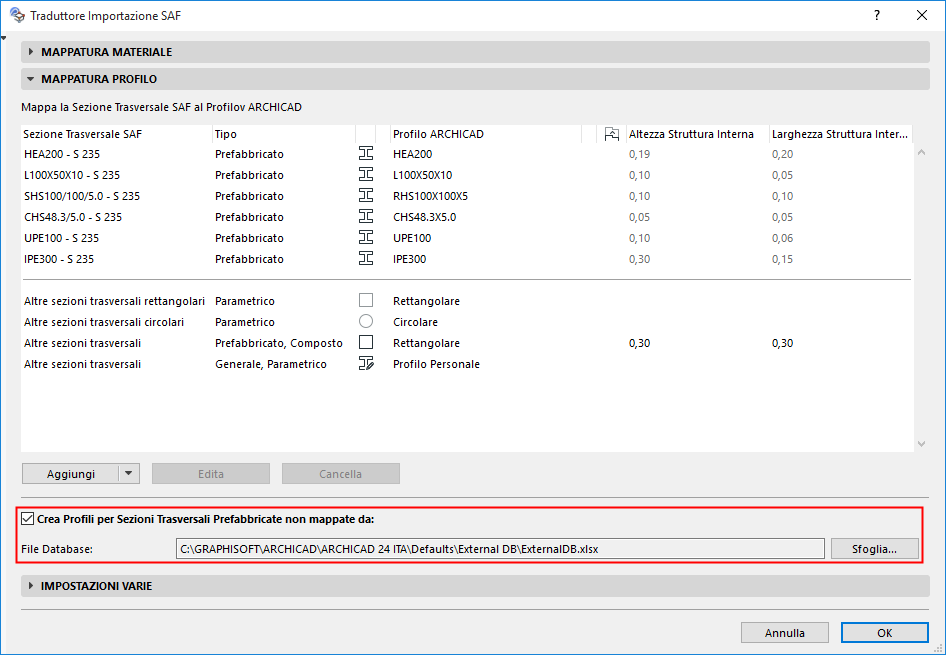946x655 pixels.
Task: Click the Profilo ARCHICAD column header
Action: pyautogui.click(x=486, y=134)
